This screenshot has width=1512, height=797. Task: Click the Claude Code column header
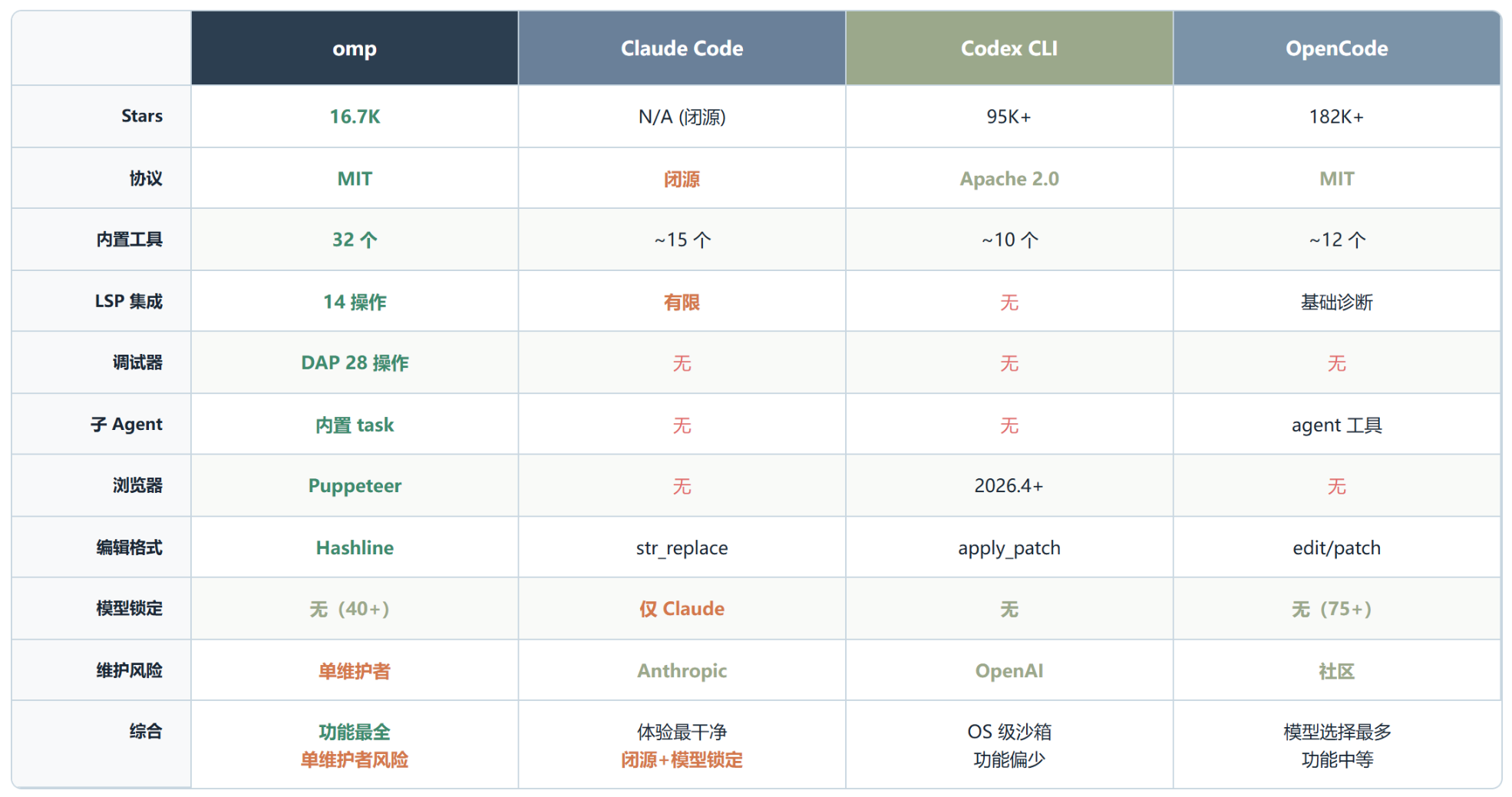(x=682, y=48)
